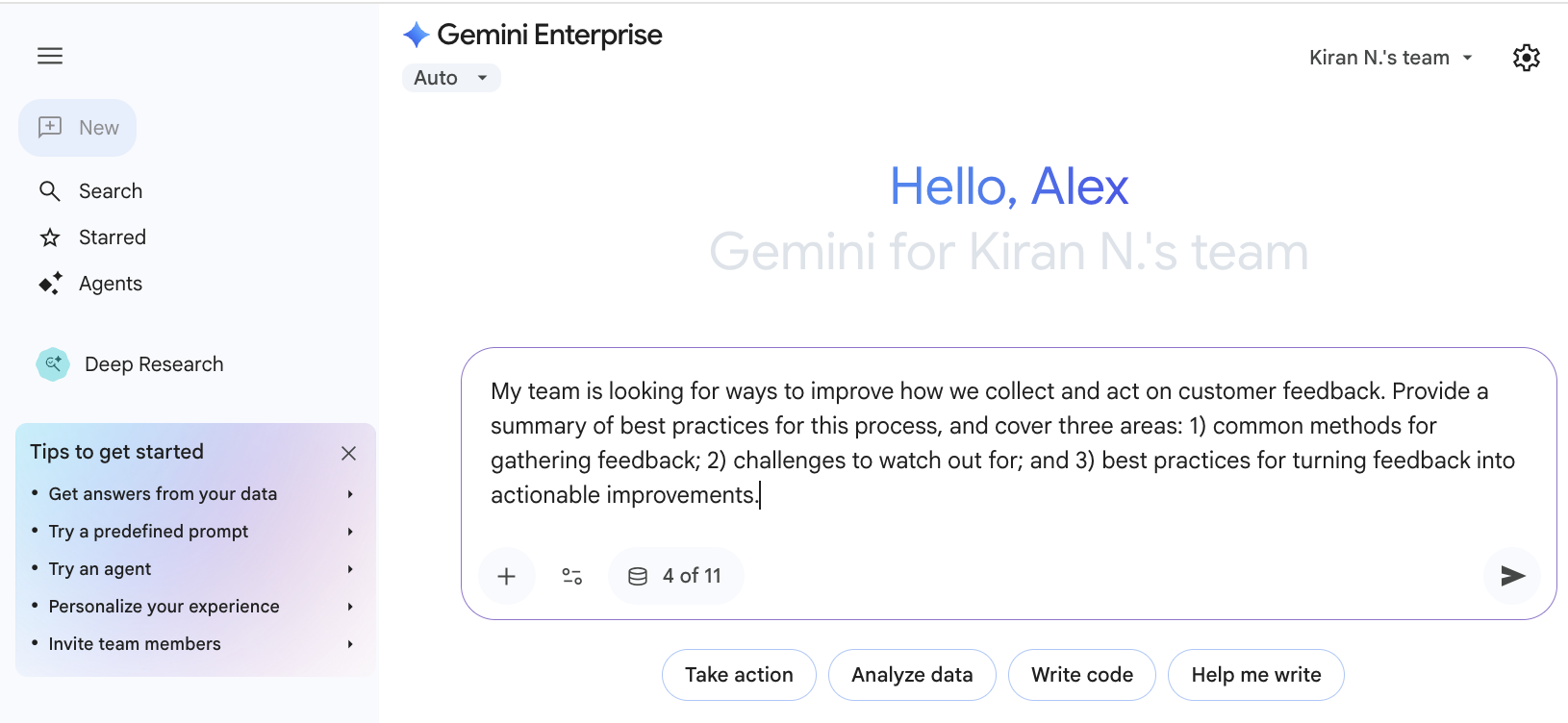The height and width of the screenshot is (723, 1568).
Task: Open the Auto model dropdown
Action: (x=450, y=77)
